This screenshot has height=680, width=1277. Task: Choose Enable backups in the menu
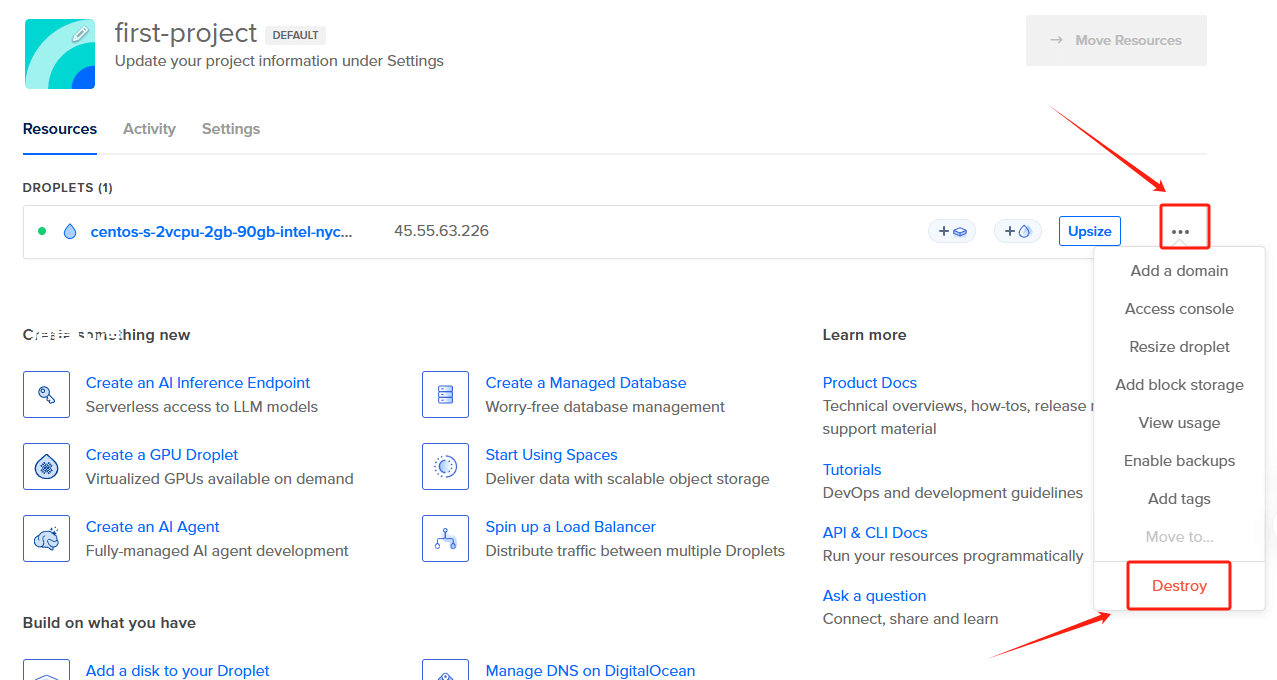(x=1179, y=461)
